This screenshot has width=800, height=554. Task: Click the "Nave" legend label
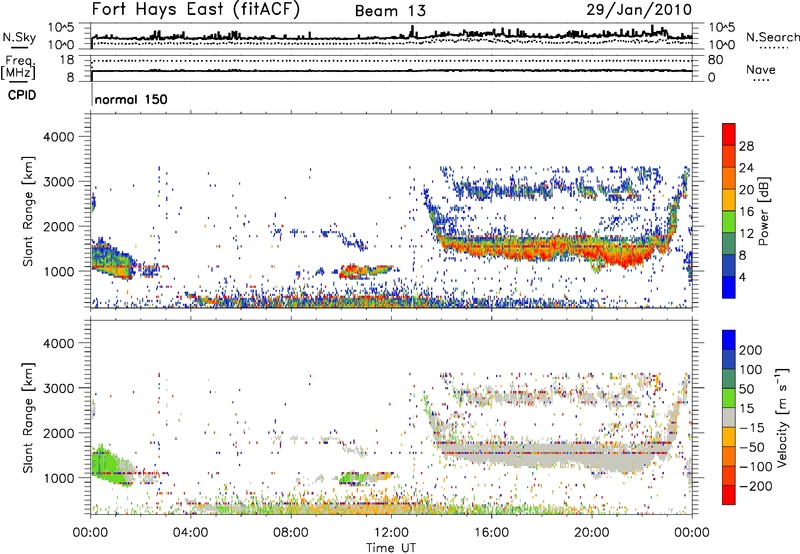(x=761, y=69)
